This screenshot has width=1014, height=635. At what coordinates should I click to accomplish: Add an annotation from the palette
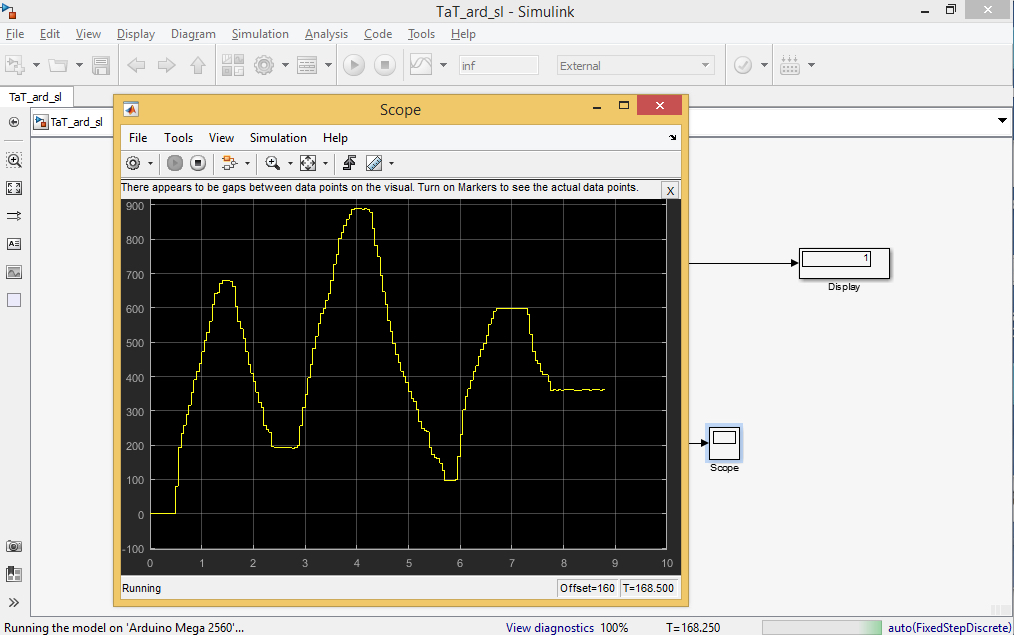click(x=14, y=244)
